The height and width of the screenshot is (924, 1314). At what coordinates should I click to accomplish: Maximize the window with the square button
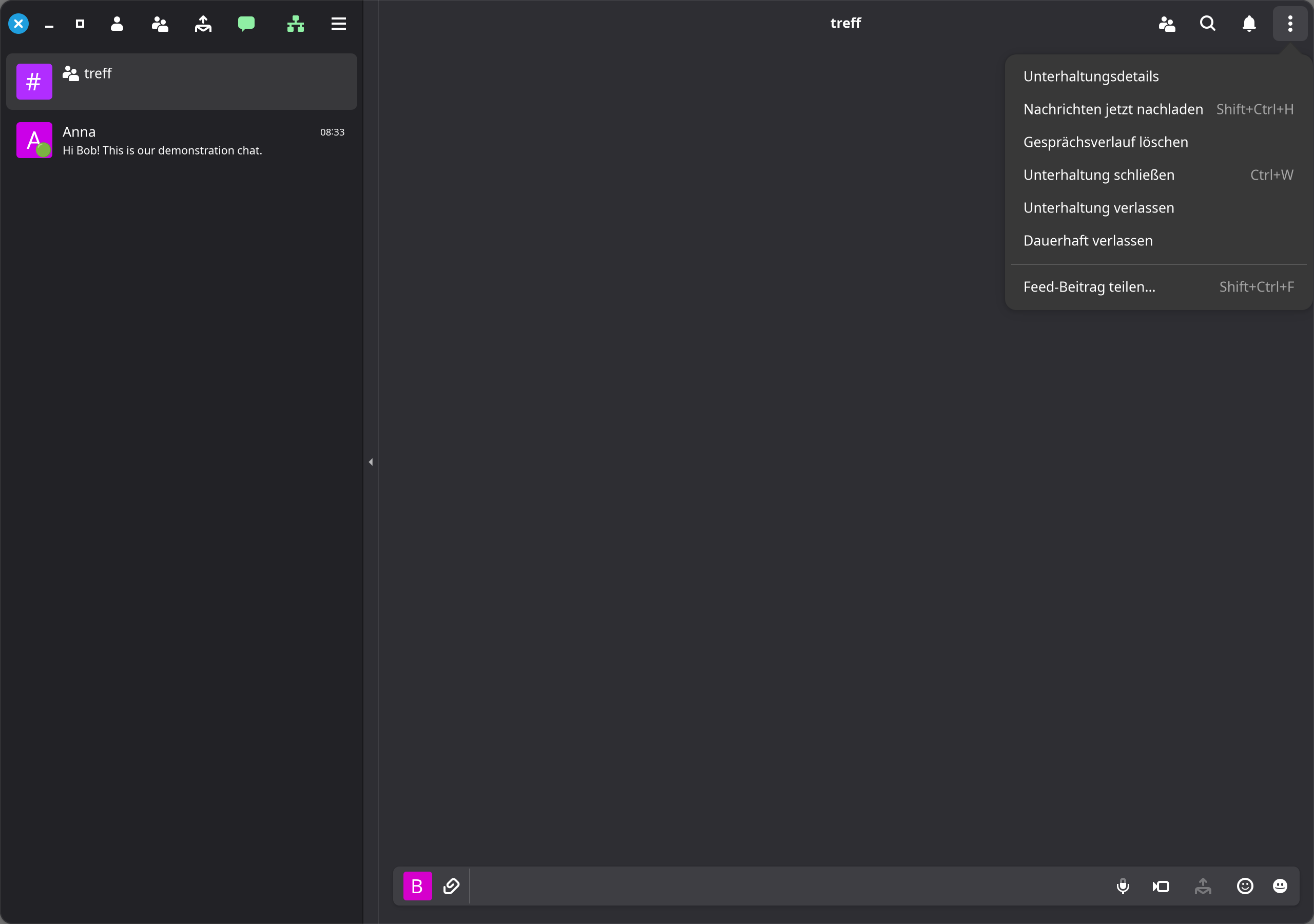pyautogui.click(x=80, y=24)
